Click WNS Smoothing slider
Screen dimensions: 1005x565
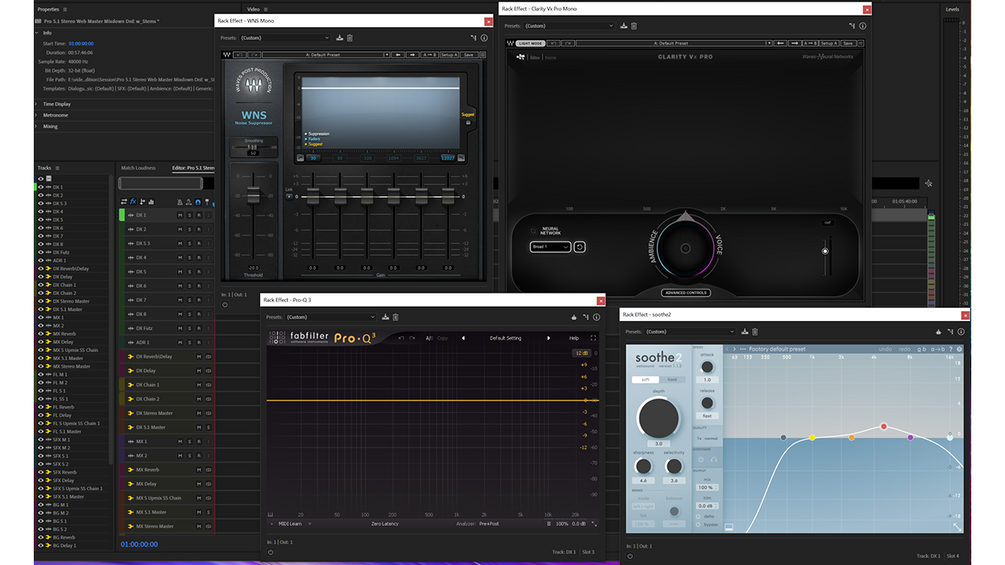click(x=253, y=147)
